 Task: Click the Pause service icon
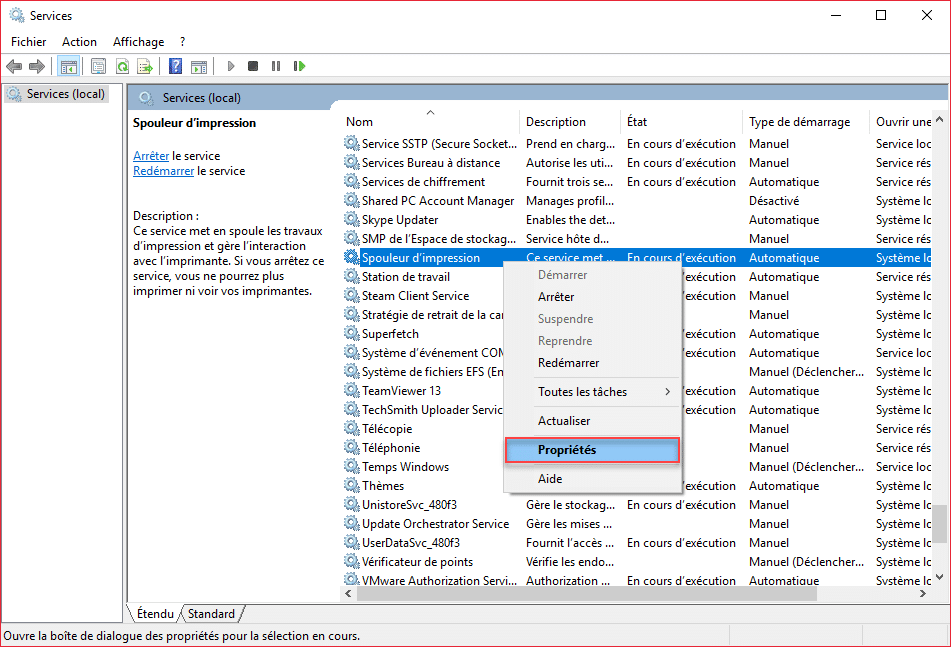tap(276, 66)
